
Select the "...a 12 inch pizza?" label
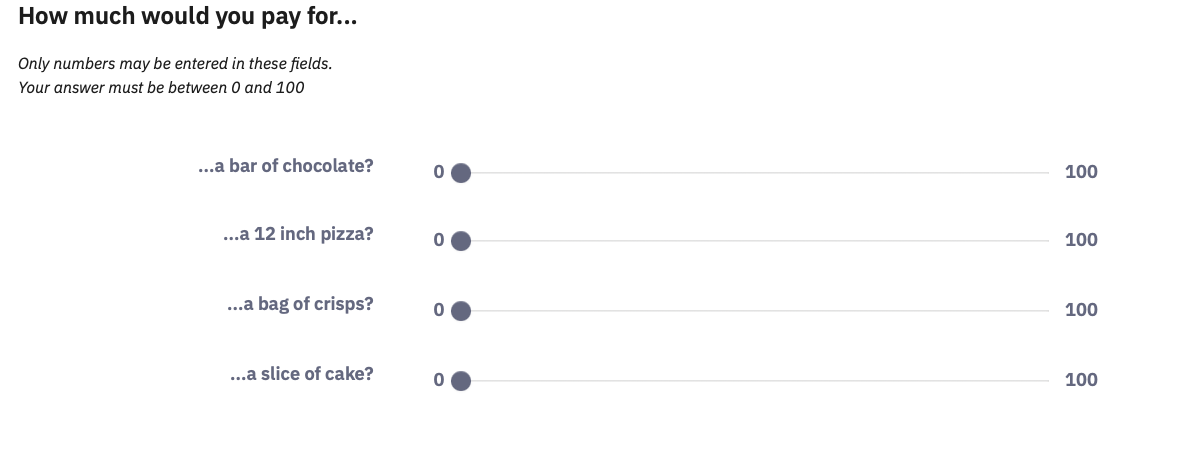point(298,235)
